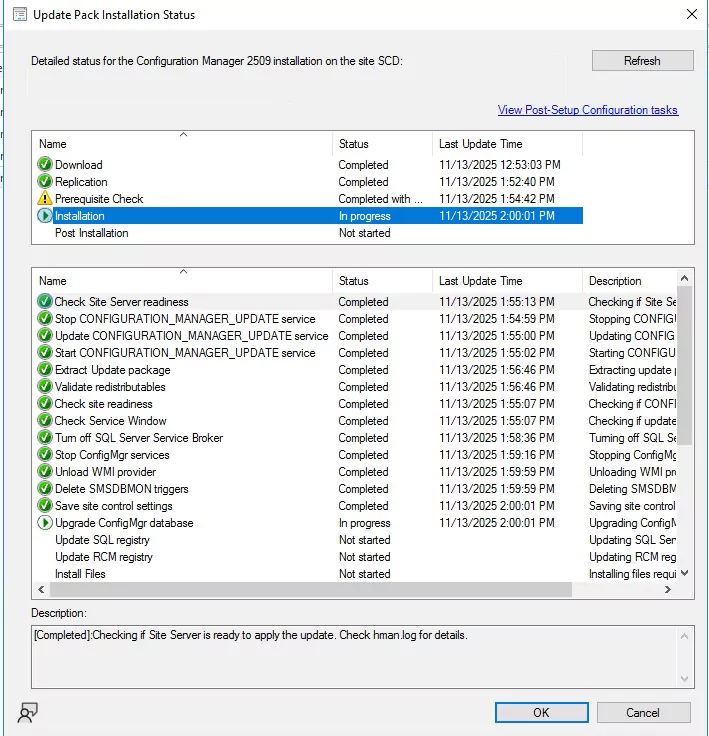The image size is (709, 736).
Task: Click the horizontal scrollbar thumb in lower list
Action: pyautogui.click(x=311, y=589)
